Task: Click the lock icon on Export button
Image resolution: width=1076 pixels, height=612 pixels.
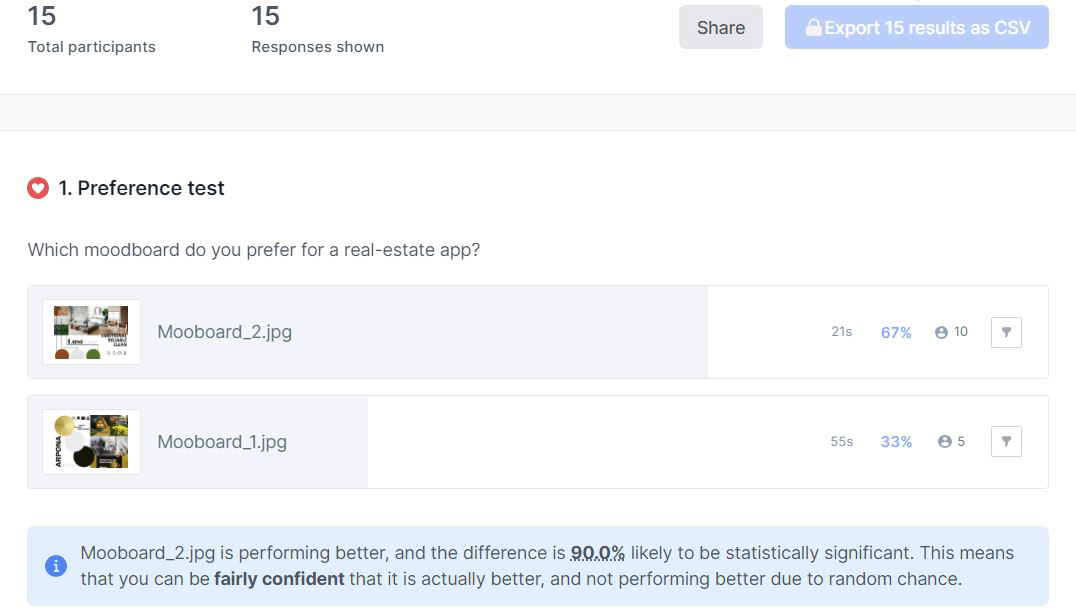Action: [813, 28]
